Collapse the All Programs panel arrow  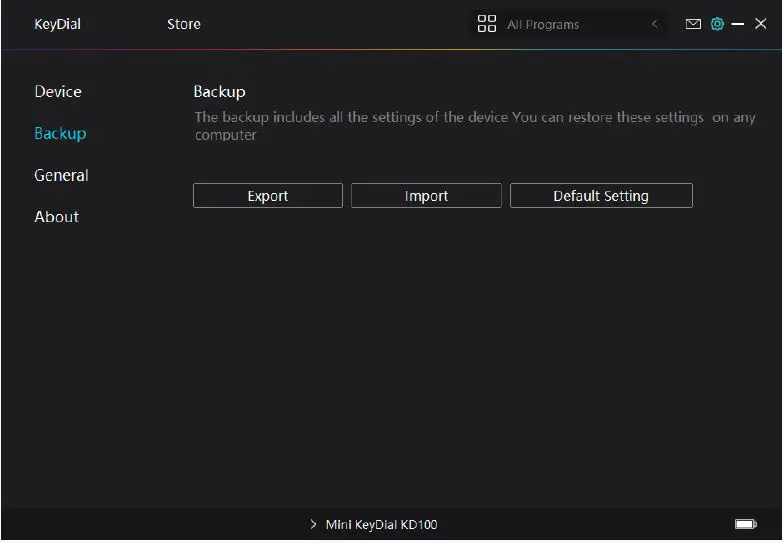tap(654, 24)
